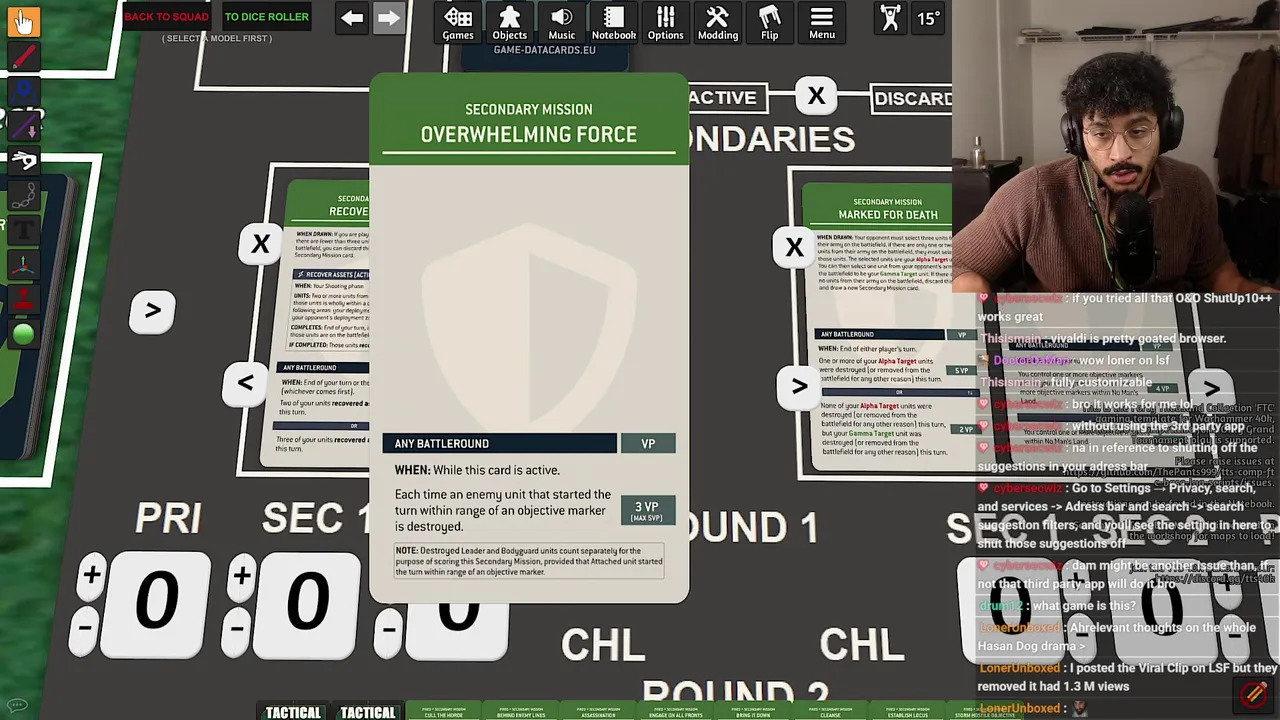
Task: Click the < arrow beside Recover Assets card
Action: (245, 384)
